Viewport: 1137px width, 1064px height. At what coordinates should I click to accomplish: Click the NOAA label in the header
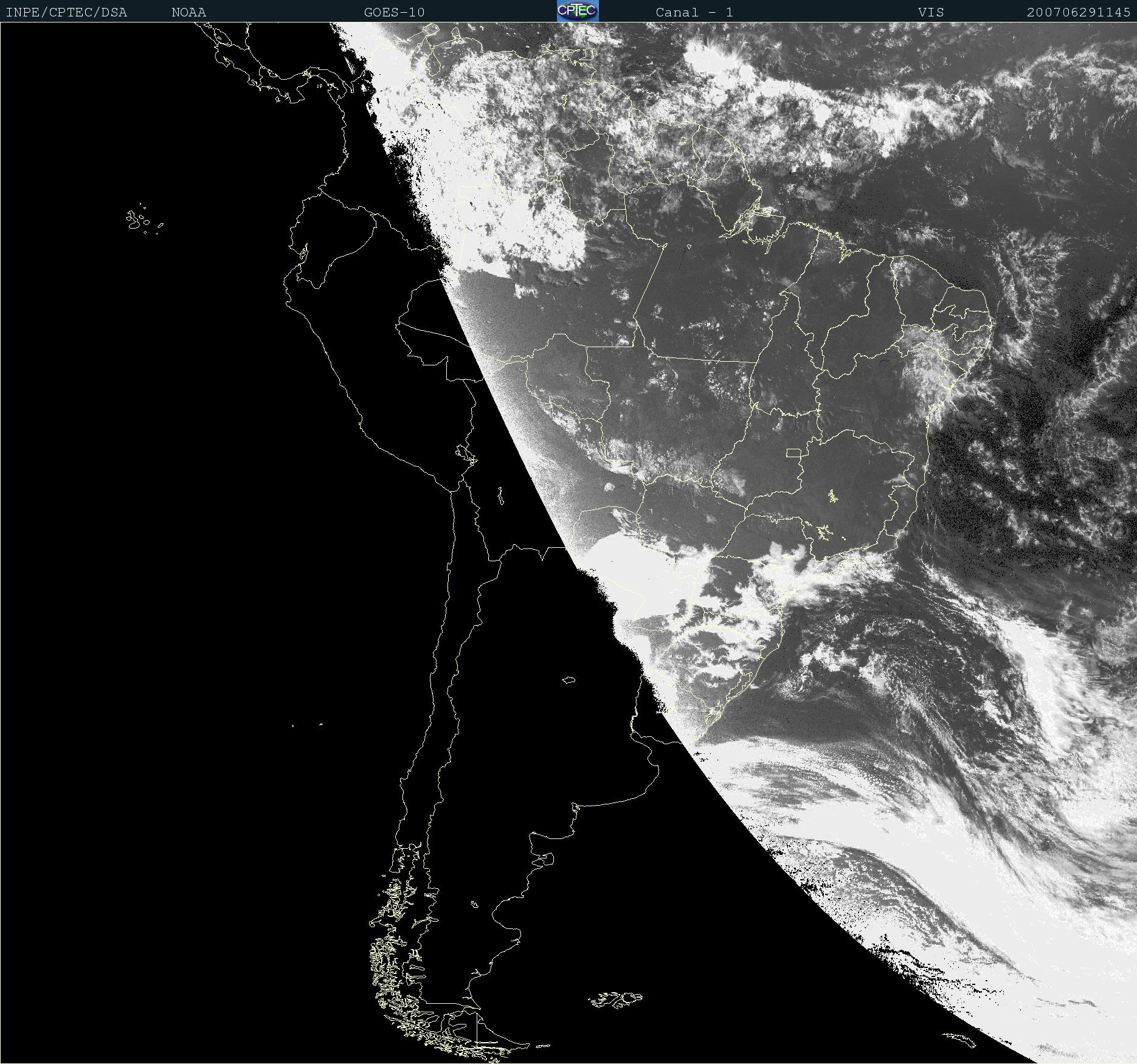189,12
